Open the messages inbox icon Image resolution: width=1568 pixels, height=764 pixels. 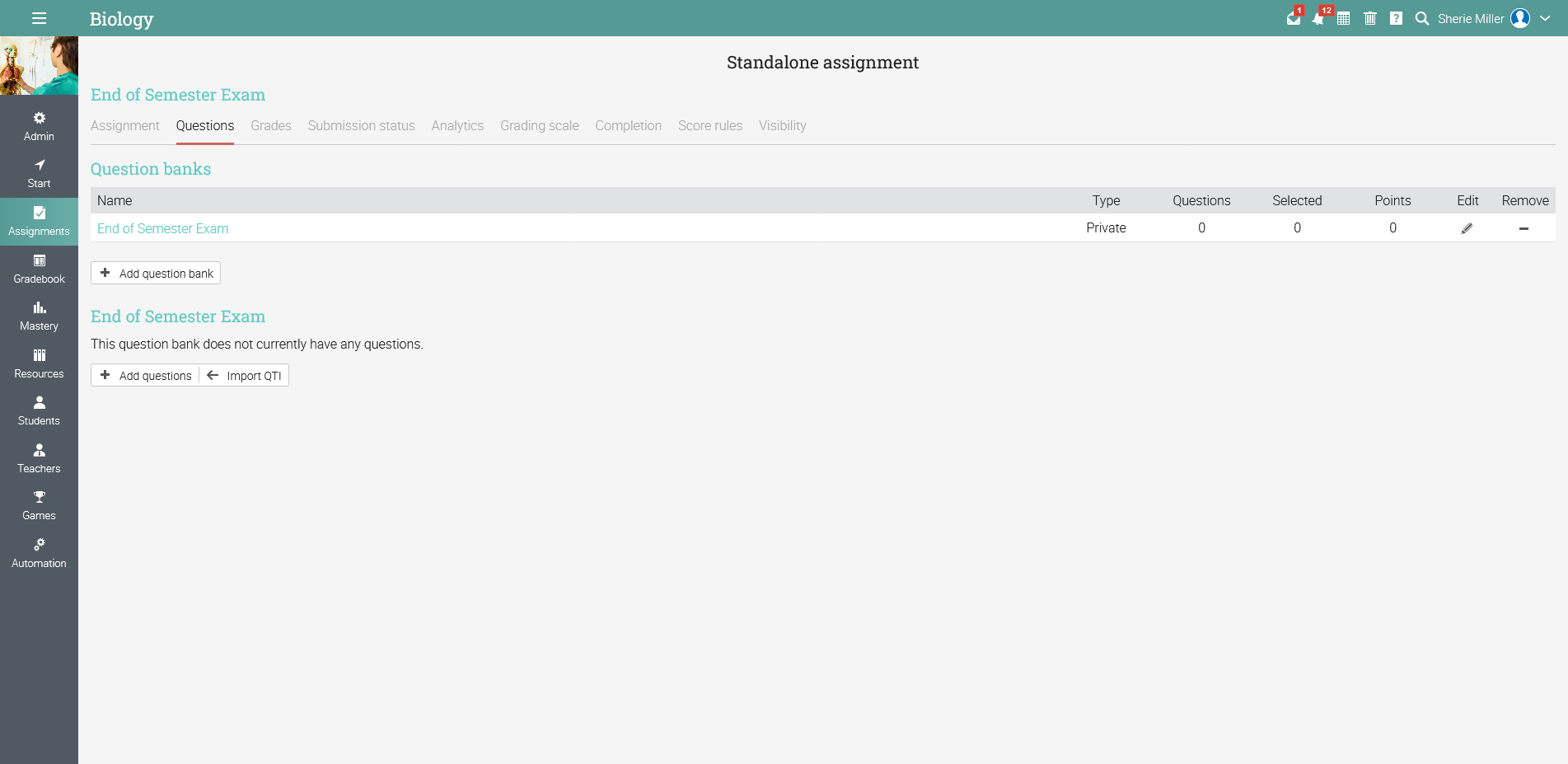pyautogui.click(x=1294, y=18)
